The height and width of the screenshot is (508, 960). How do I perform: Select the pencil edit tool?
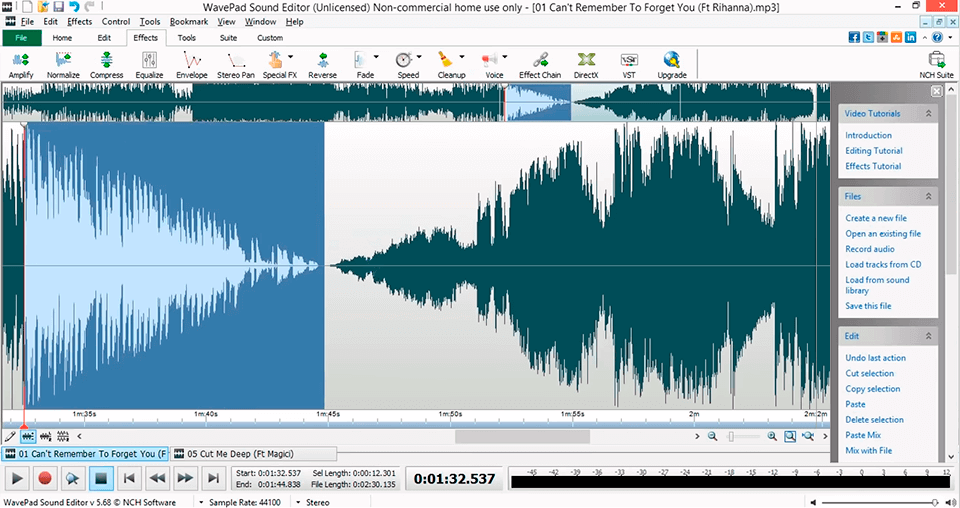pos(10,436)
